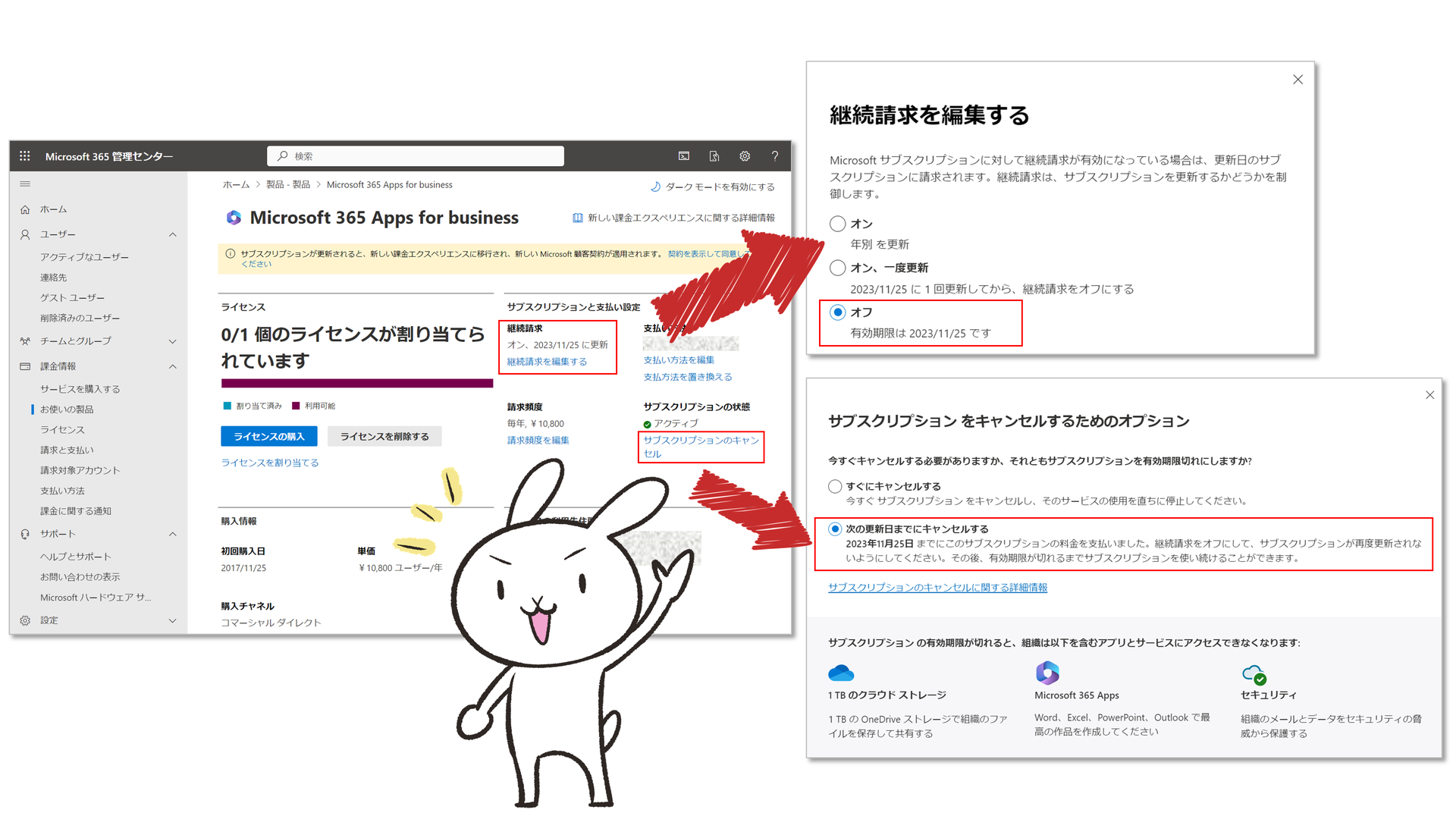The height and width of the screenshot is (819, 1456).
Task: Click the ライセンスの購入 button
Action: click(x=269, y=436)
